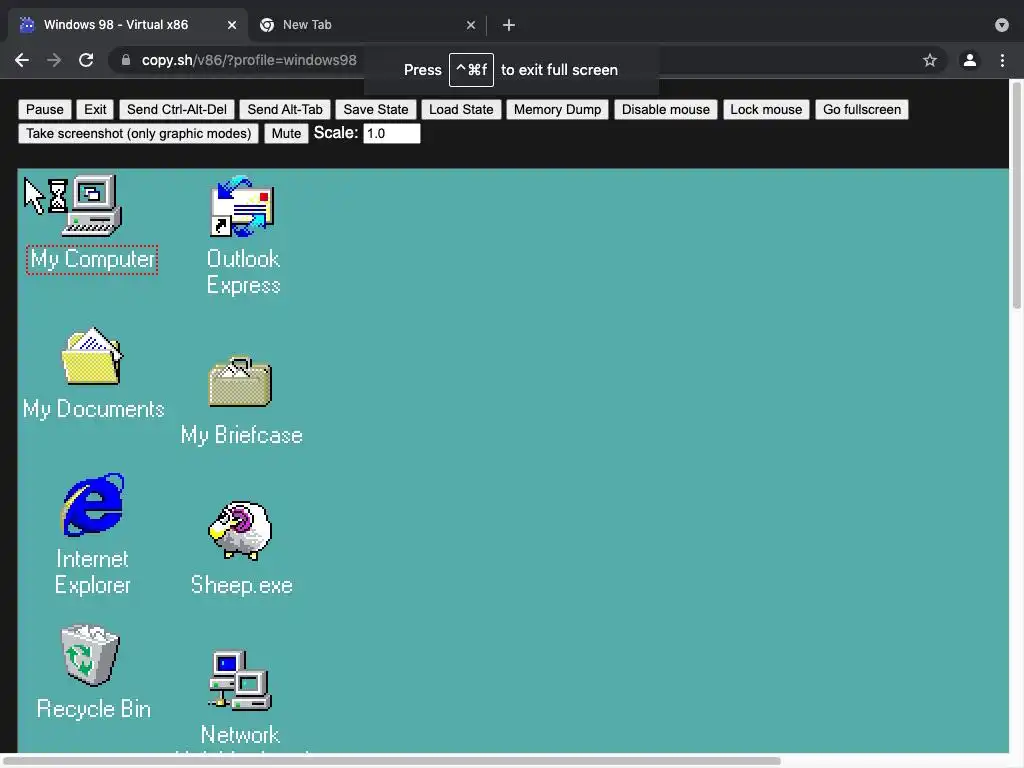Screen dimensions: 1024x768
Task: Open the Outlook Express shortcut icon
Action: tap(242, 206)
